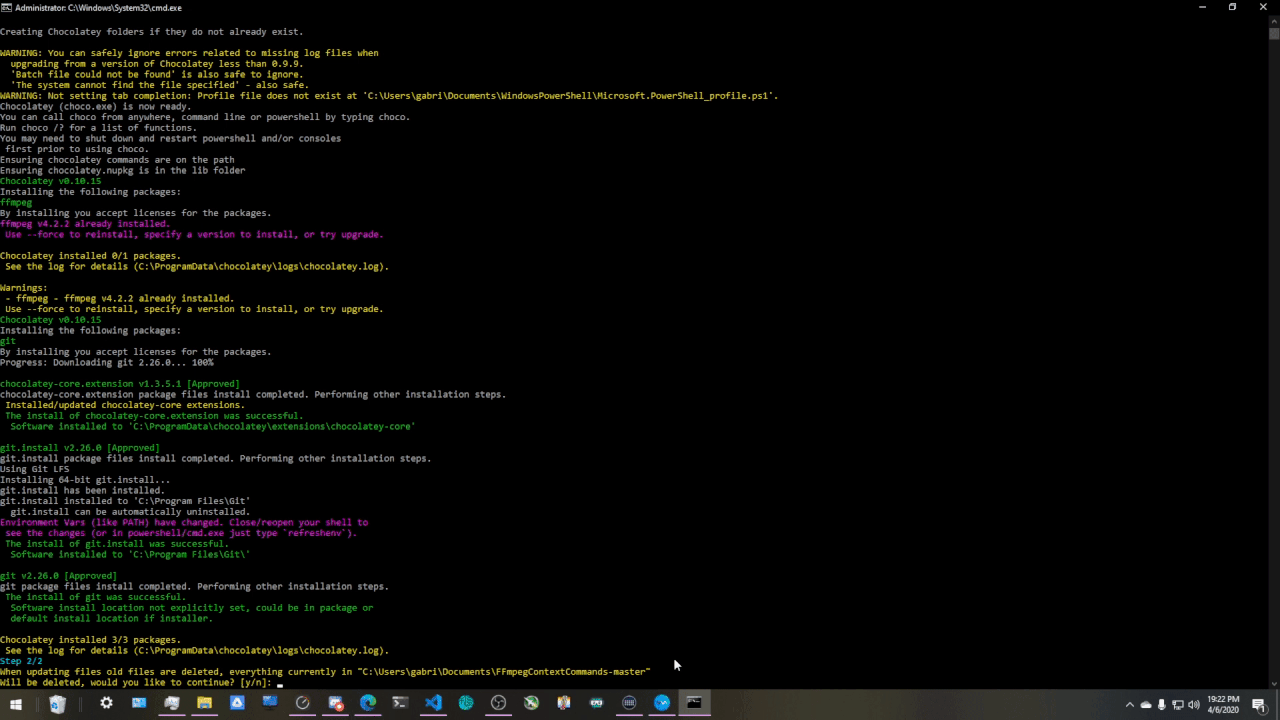
Task: Open Settings gear icon on taskbar
Action: coord(106,703)
